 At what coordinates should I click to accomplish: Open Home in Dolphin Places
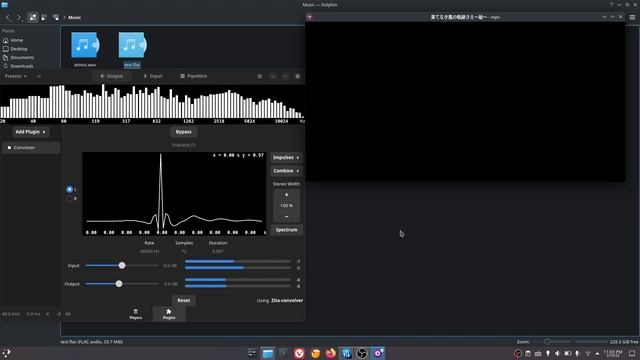pyautogui.click(x=16, y=40)
